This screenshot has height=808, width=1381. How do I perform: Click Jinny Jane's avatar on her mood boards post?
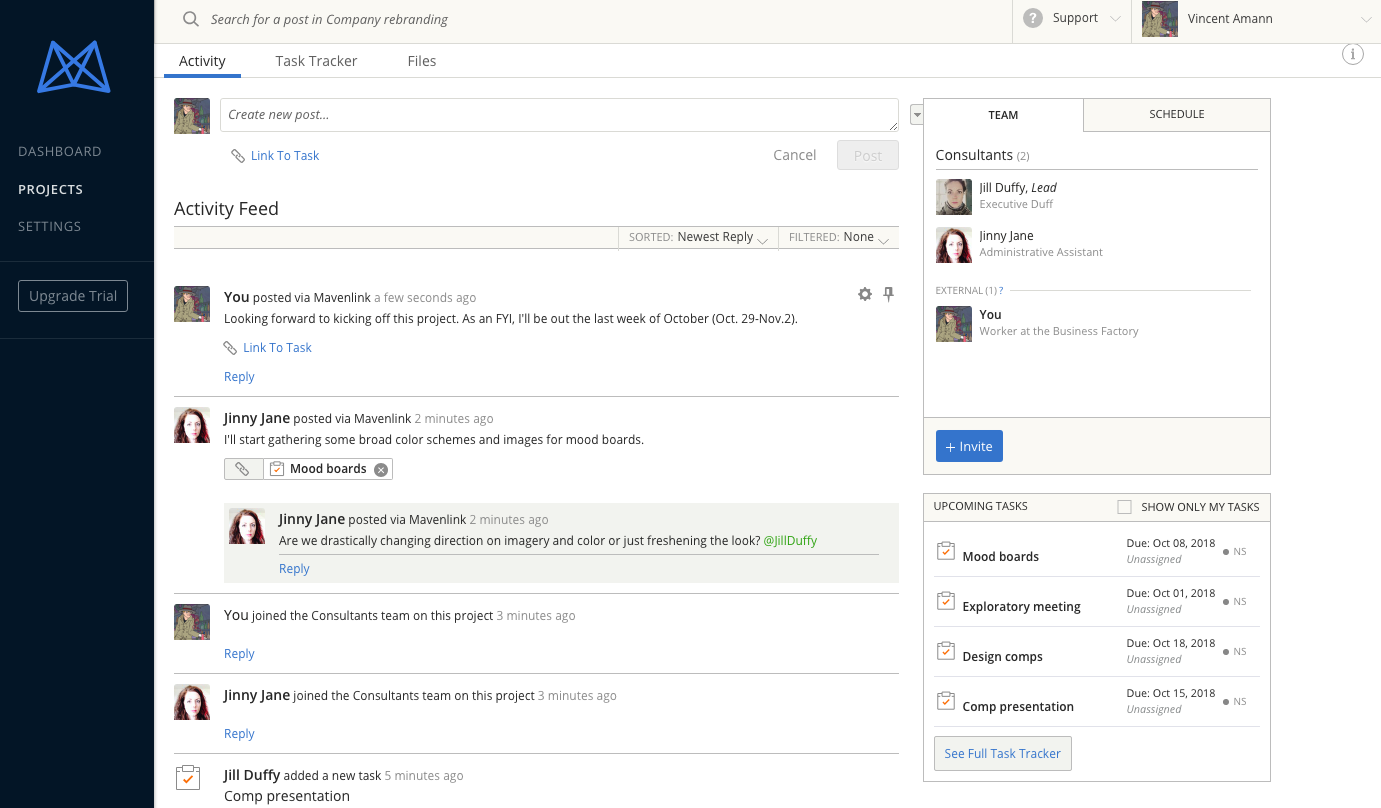(192, 425)
